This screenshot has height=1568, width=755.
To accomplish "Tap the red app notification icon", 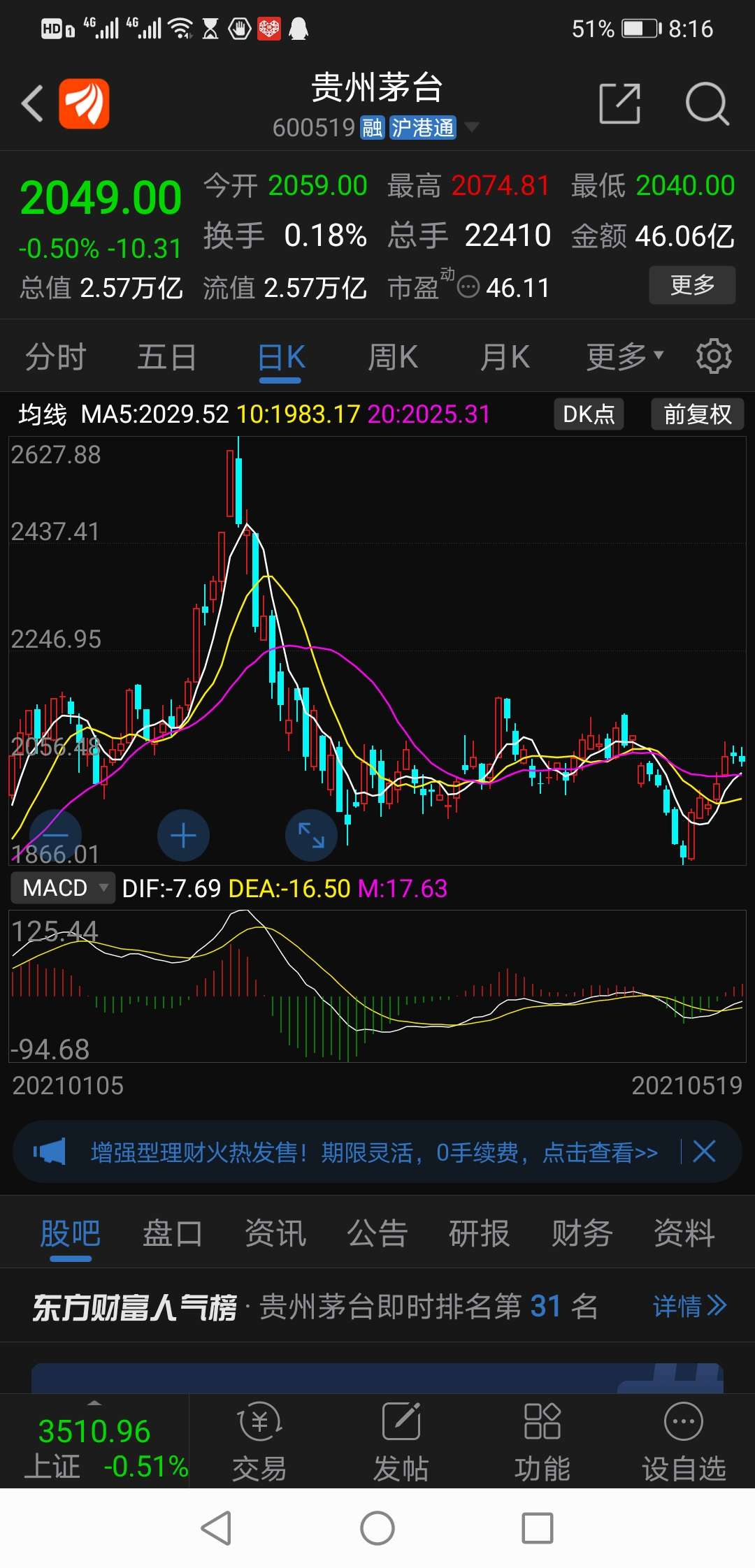I will click(269, 29).
